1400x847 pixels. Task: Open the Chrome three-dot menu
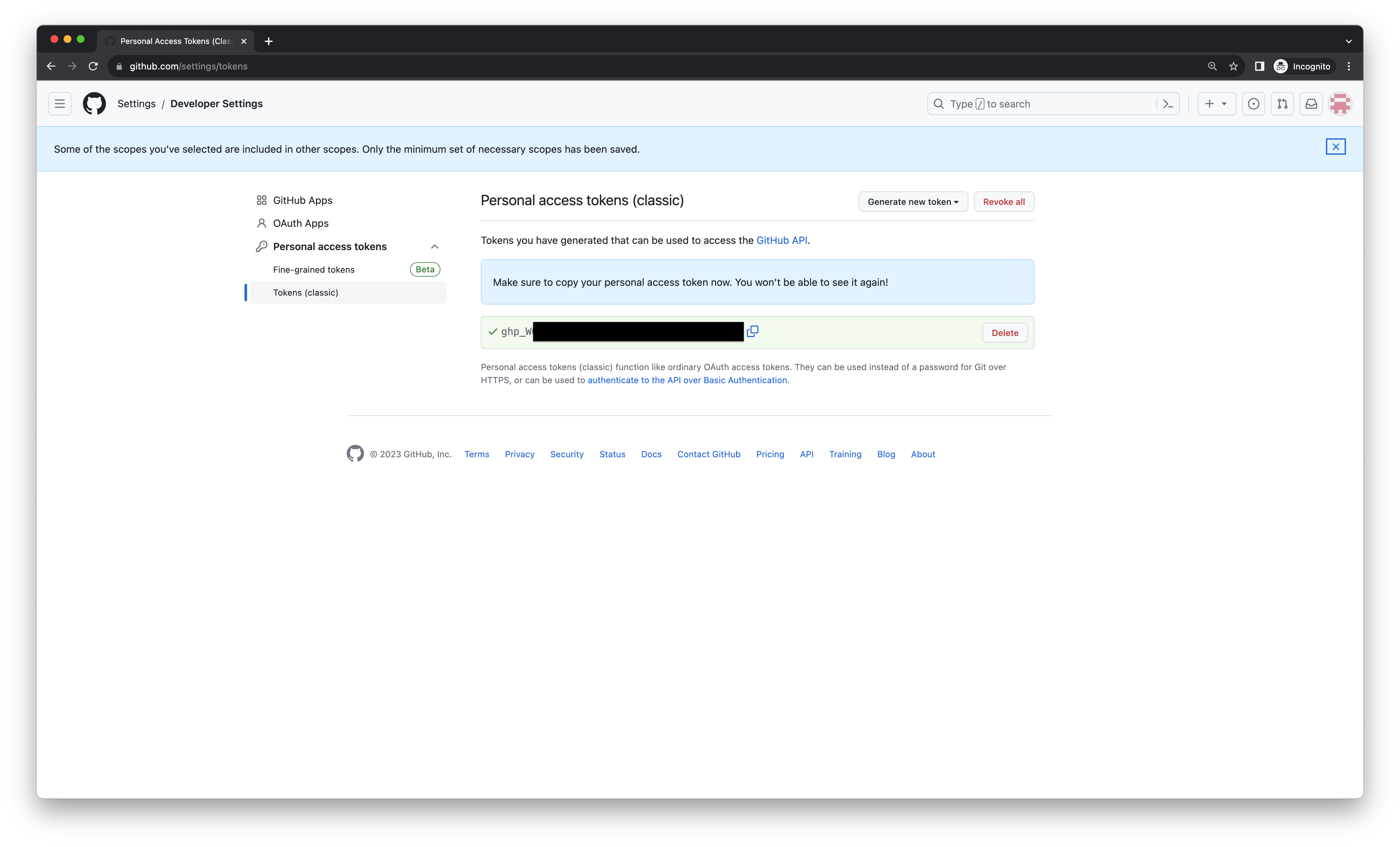coord(1349,66)
